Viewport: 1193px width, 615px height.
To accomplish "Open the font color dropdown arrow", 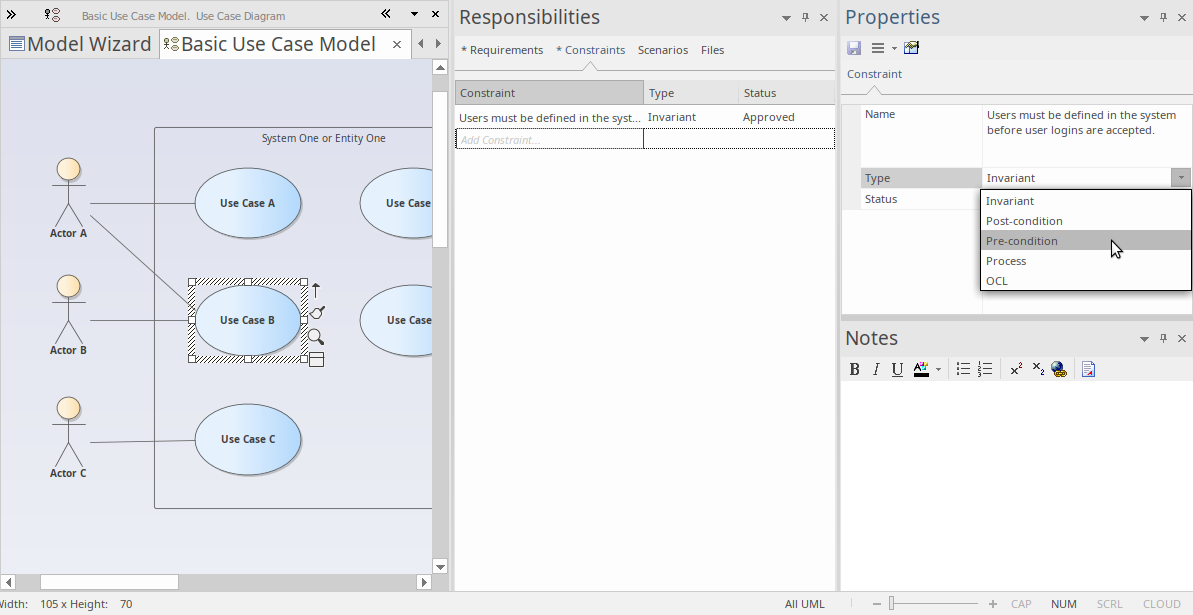I will coord(938,370).
